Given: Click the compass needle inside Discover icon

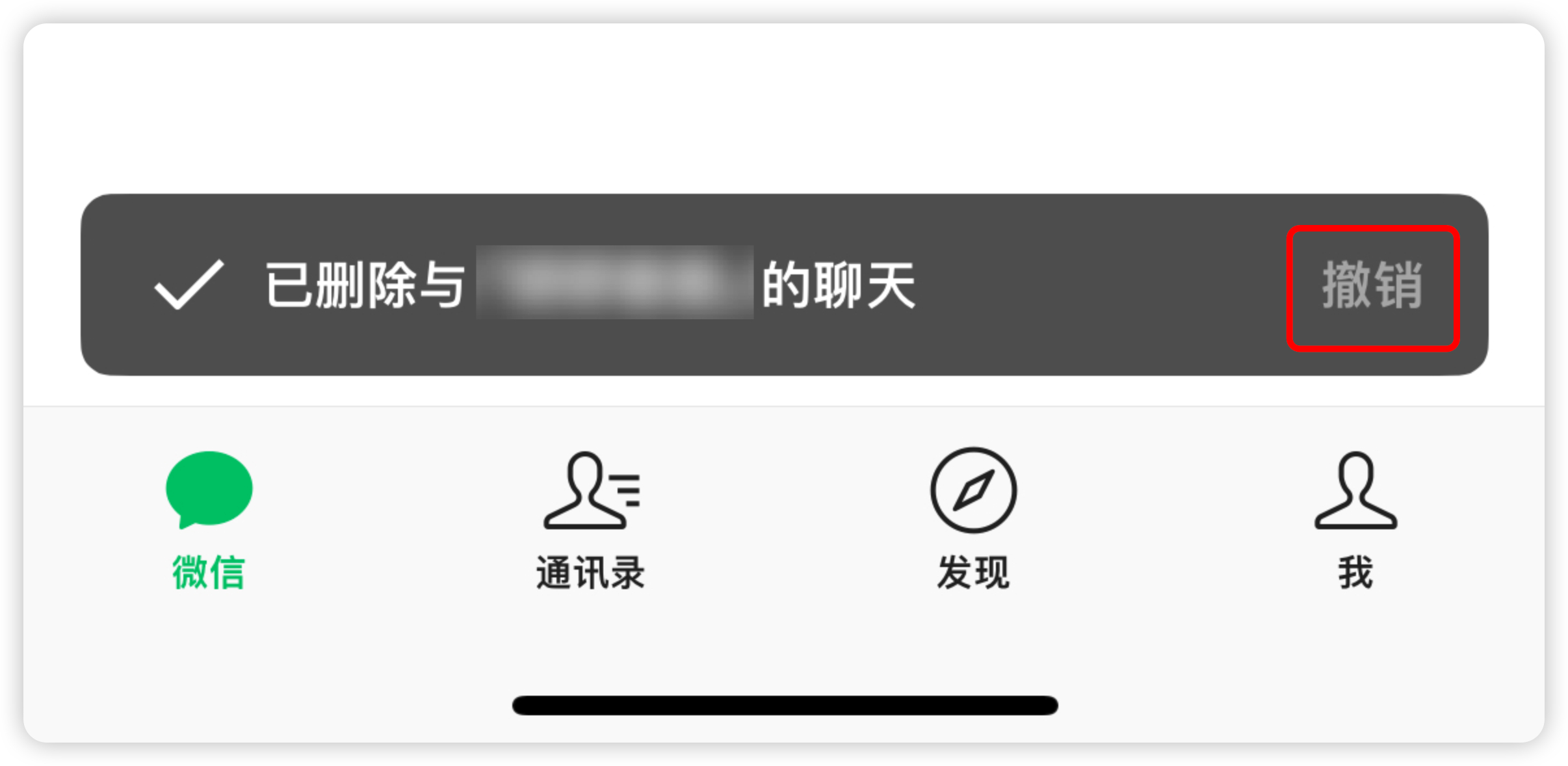Looking at the screenshot, I should pos(973,490).
